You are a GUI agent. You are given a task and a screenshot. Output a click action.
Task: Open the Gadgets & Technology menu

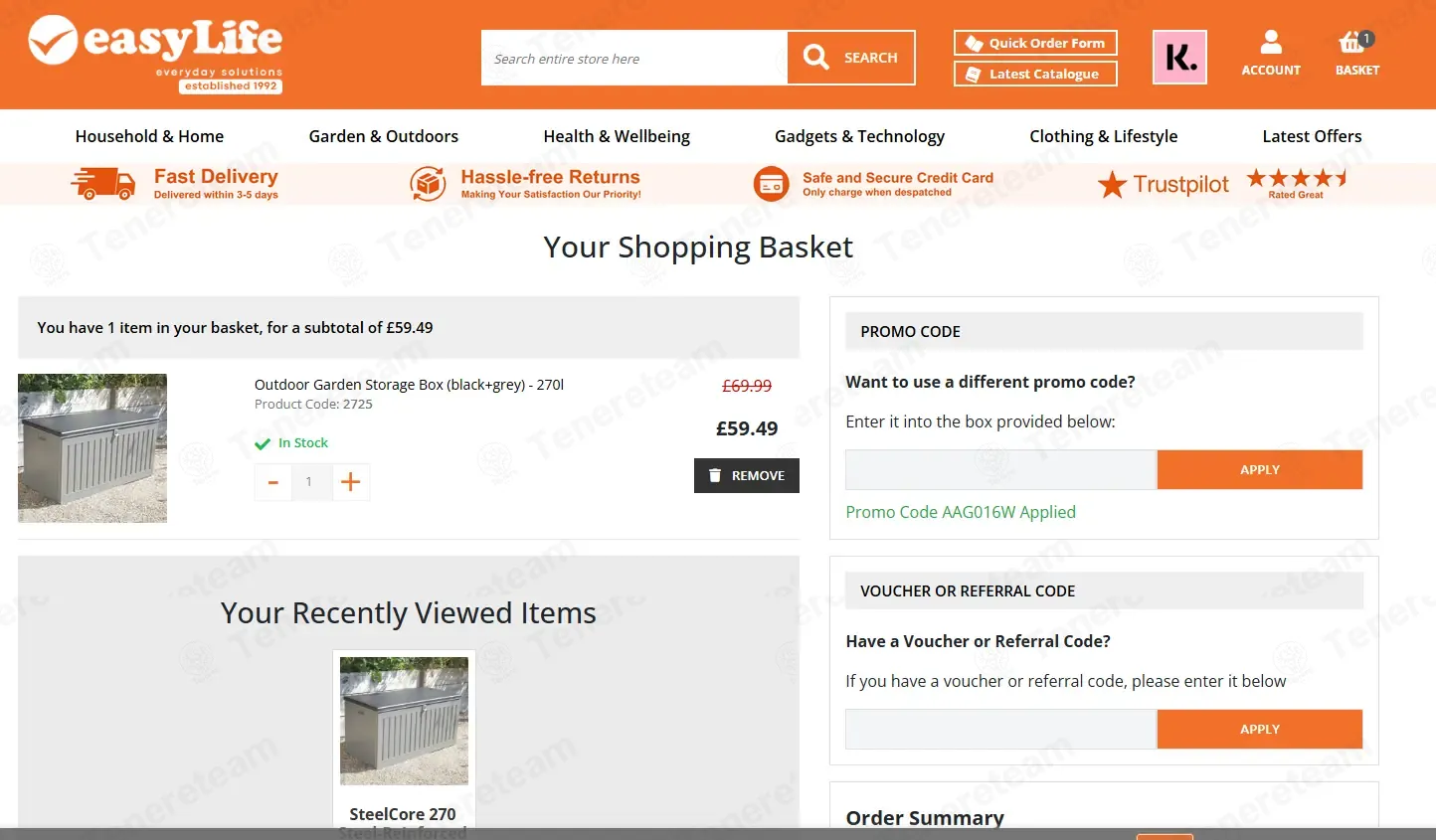point(859,136)
